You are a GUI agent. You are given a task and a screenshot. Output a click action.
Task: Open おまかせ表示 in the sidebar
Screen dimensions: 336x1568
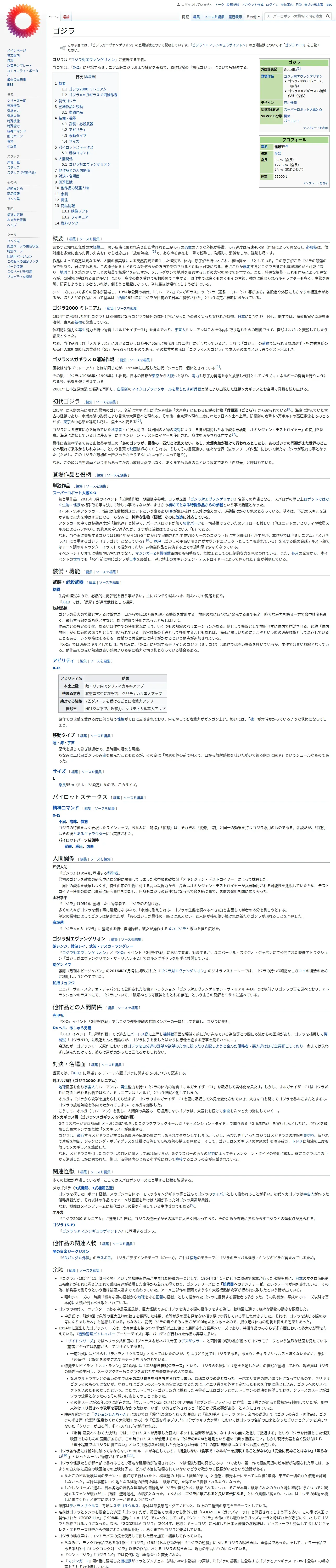click(x=16, y=220)
